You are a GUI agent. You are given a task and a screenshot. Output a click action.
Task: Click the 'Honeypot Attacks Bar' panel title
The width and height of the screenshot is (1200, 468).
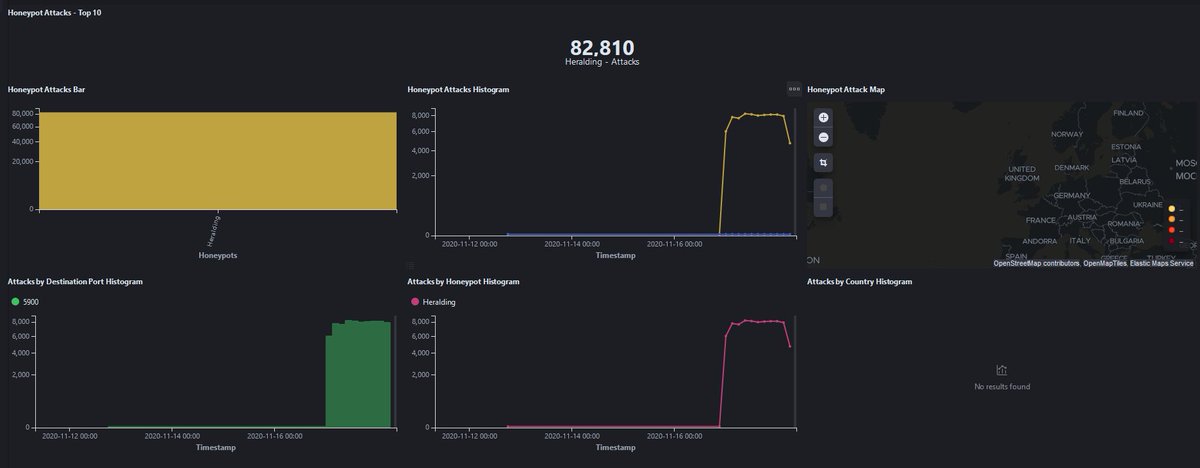click(x=46, y=89)
